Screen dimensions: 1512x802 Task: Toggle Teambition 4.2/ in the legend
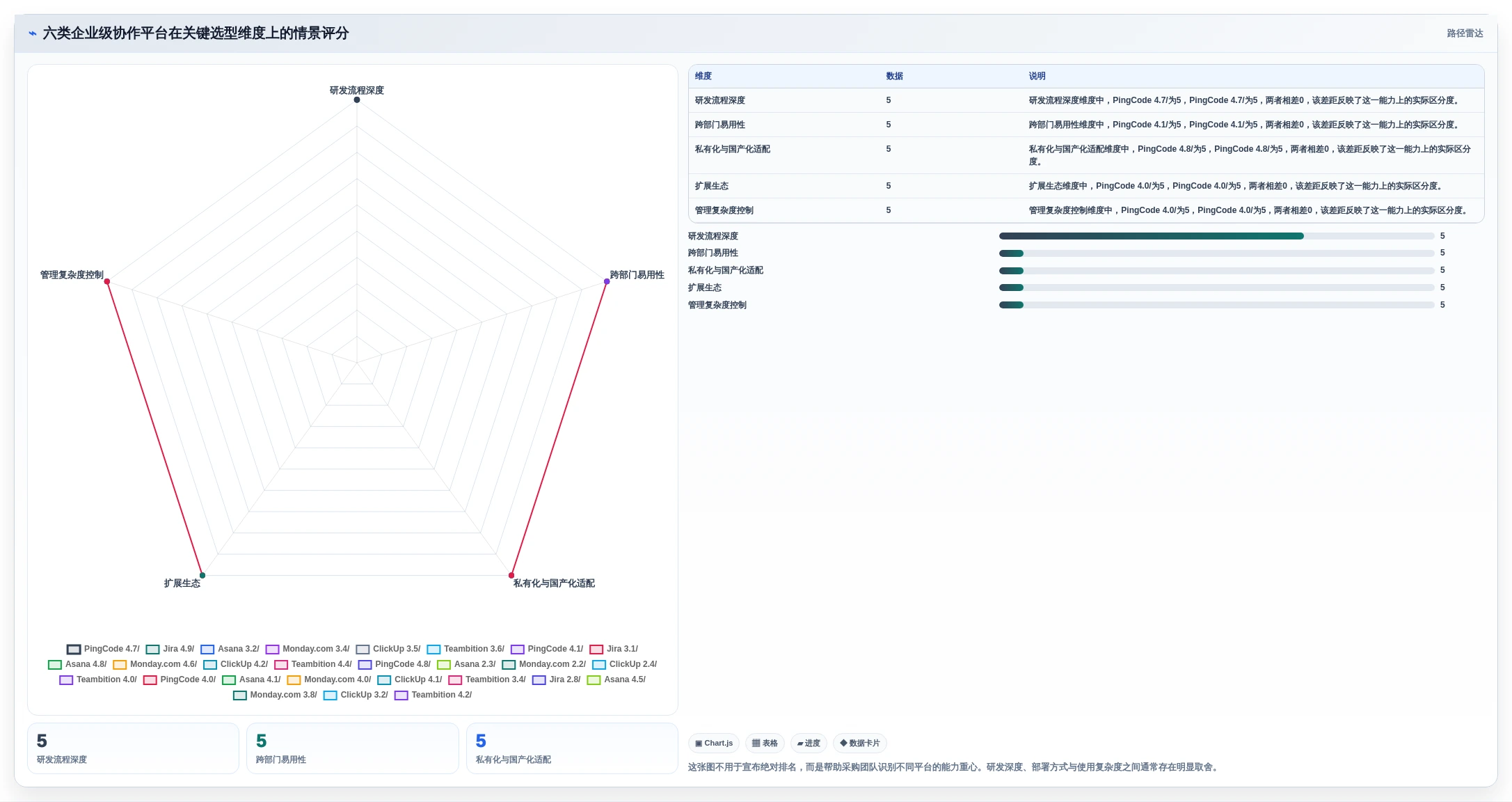click(x=433, y=695)
